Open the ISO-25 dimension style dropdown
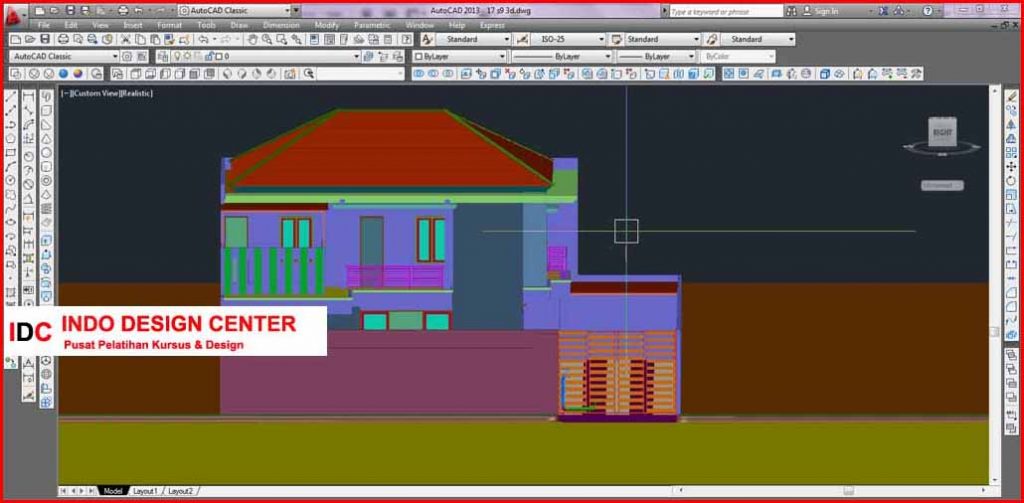 point(601,39)
